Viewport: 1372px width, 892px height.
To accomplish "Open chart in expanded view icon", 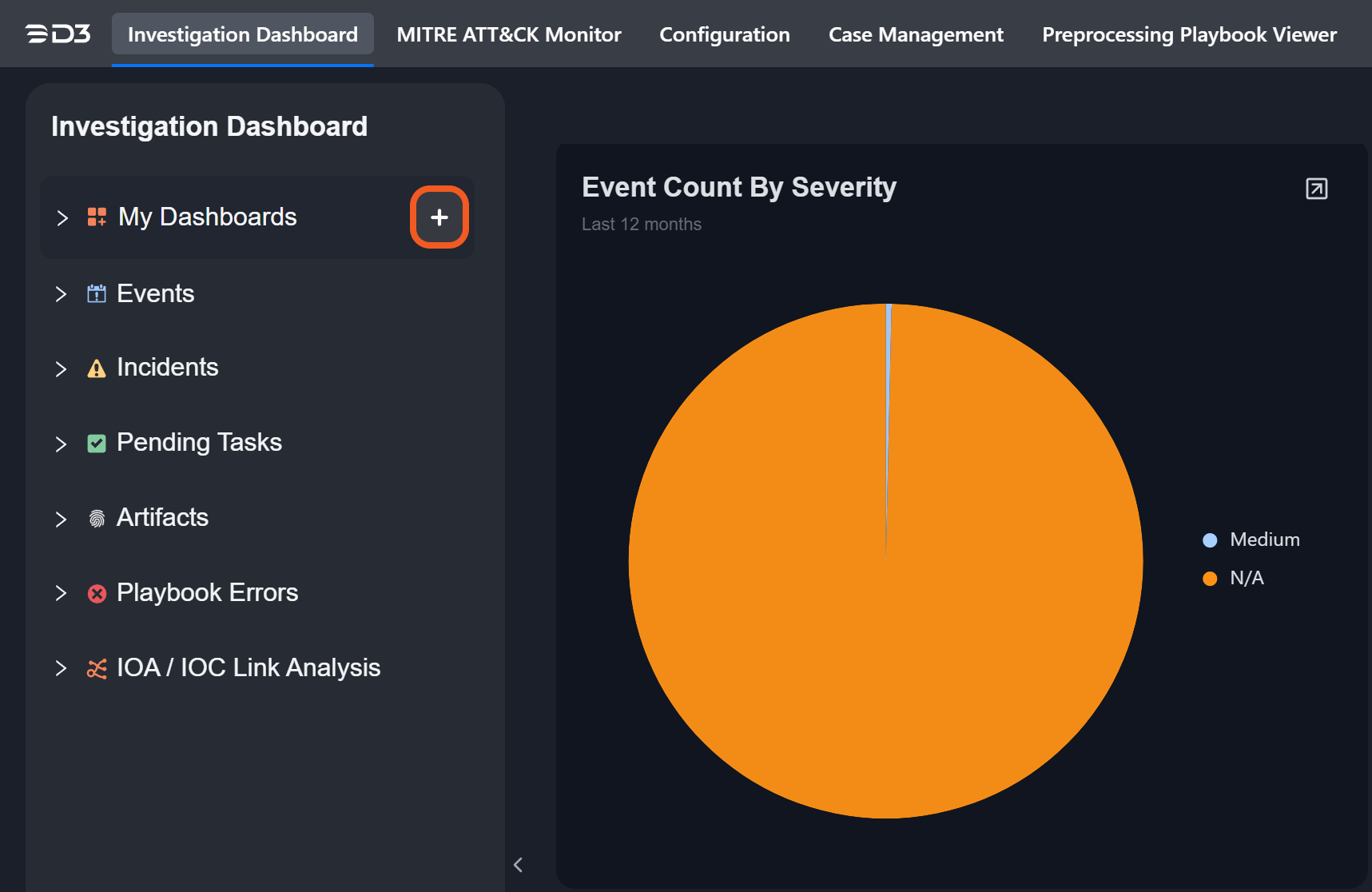I will (x=1316, y=189).
